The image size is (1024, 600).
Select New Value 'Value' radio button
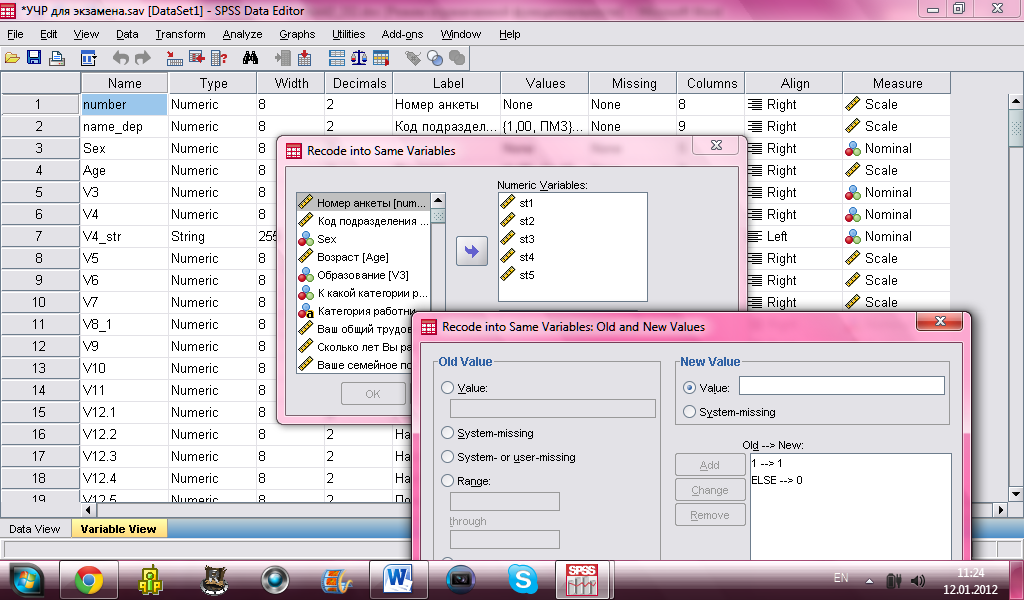(x=689, y=387)
